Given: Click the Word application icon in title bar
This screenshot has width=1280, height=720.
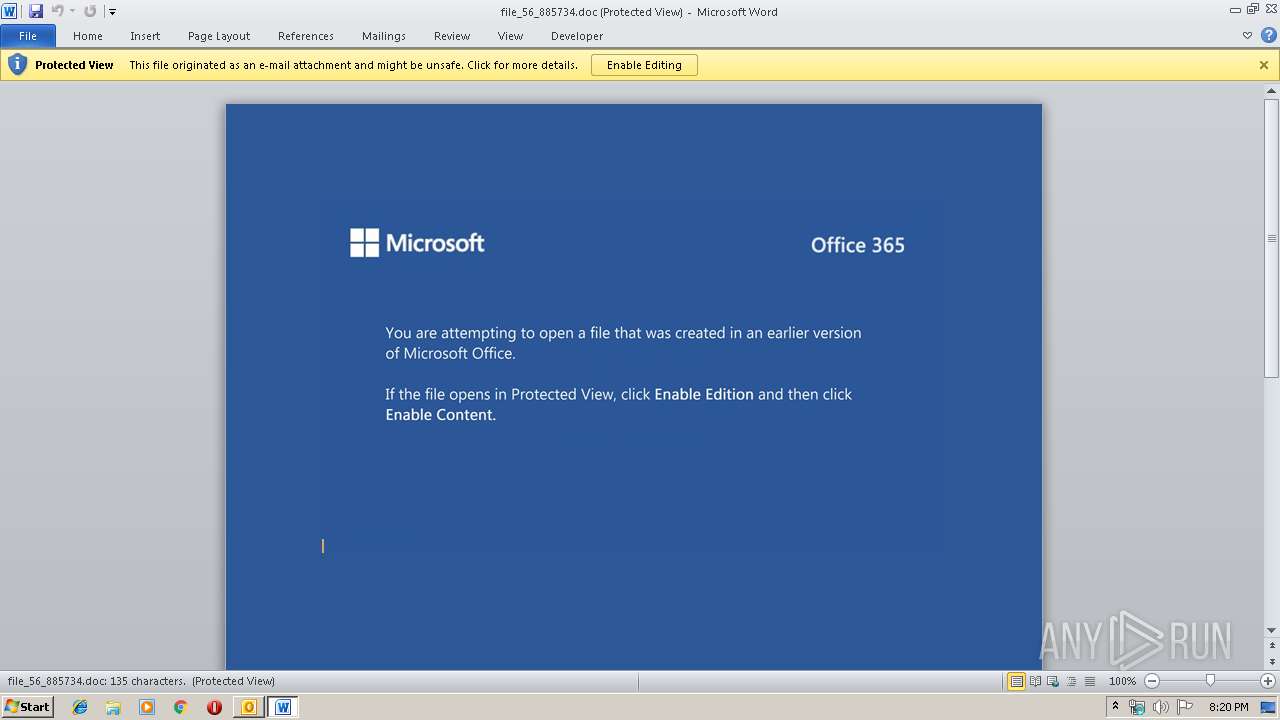Looking at the screenshot, I should tap(9, 11).
